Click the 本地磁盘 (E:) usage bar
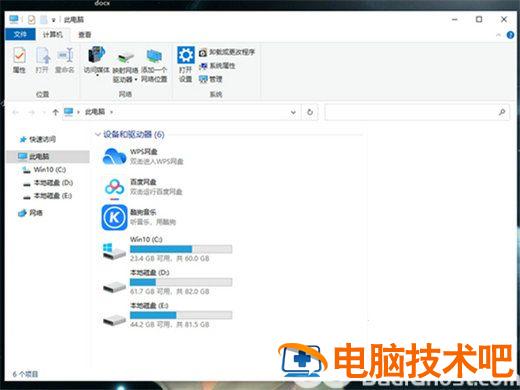The image size is (520, 390). [x=181, y=315]
